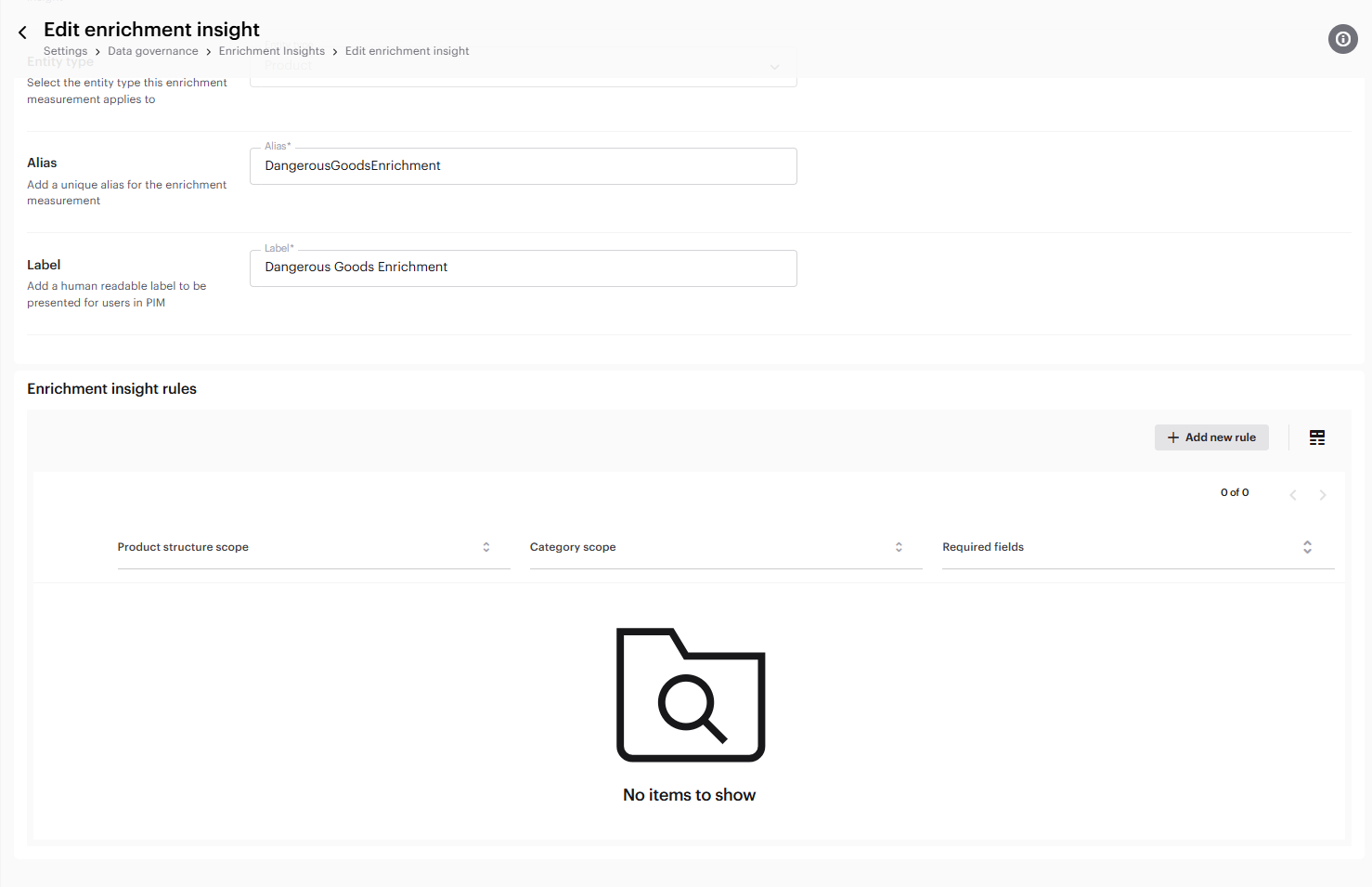1372x887 pixels.
Task: Select the table view icon beside Add new rule
Action: [x=1316, y=437]
